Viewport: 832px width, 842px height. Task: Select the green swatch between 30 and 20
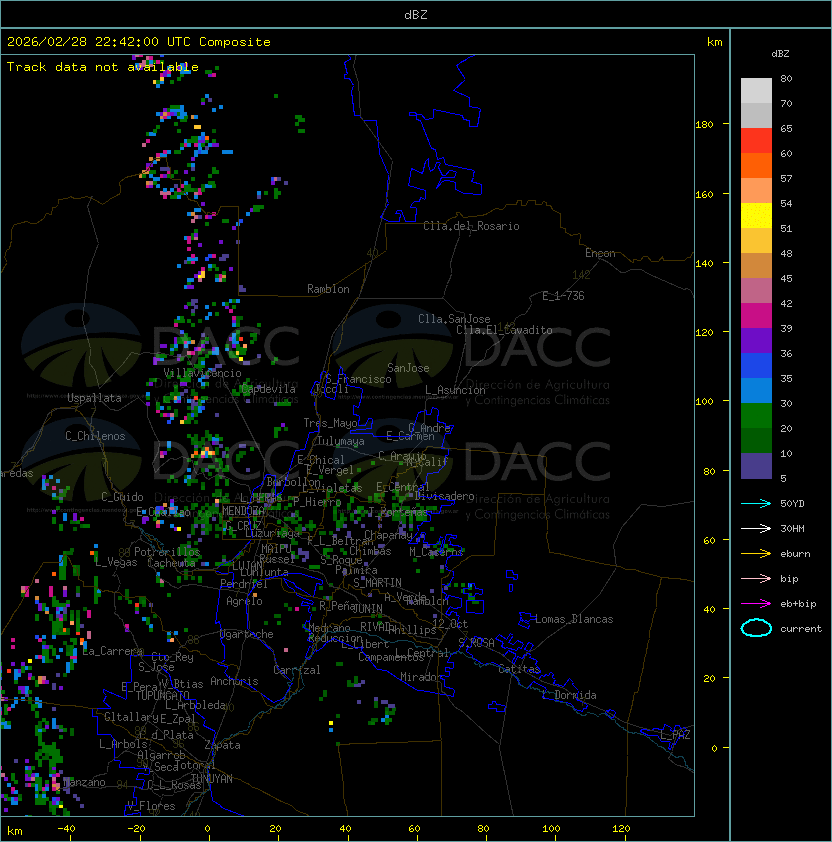pos(756,416)
